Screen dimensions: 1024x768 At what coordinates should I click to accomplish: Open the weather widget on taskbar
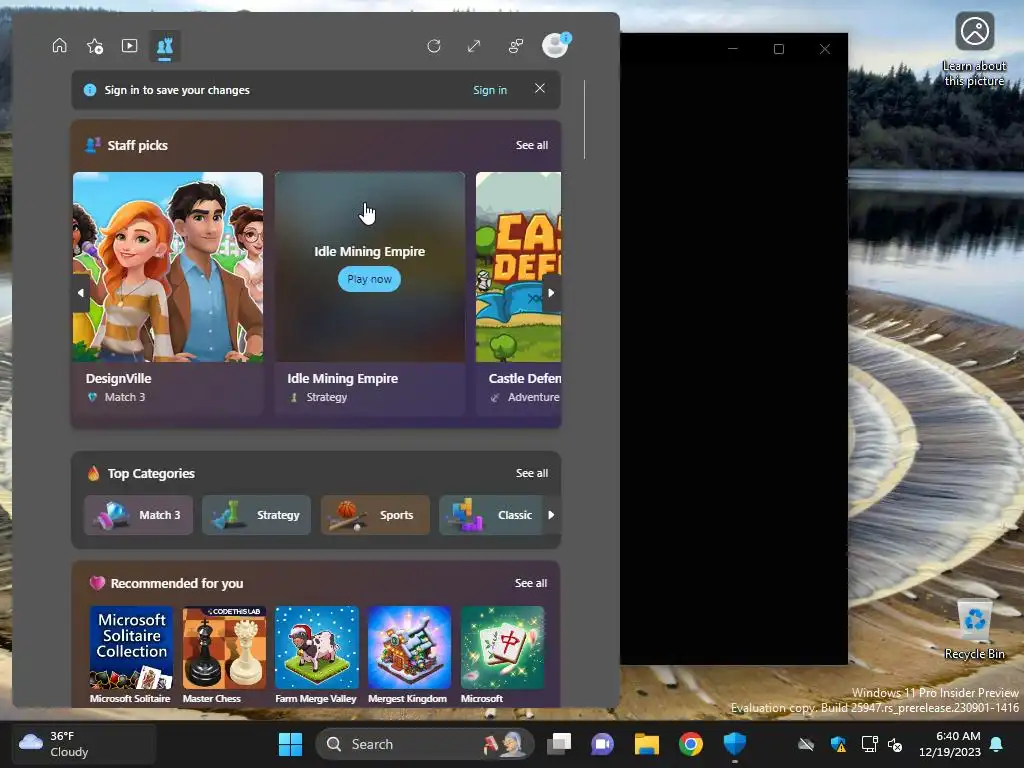pyautogui.click(x=84, y=744)
